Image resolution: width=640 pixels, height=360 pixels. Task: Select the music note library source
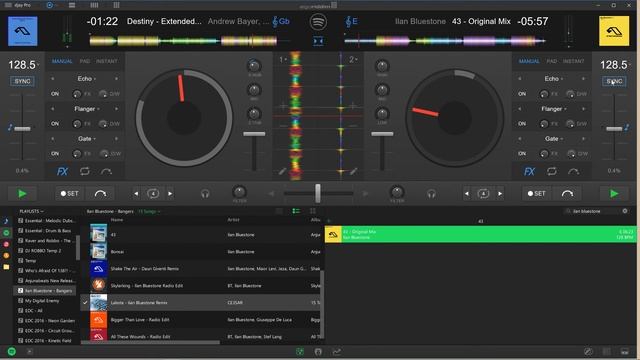(x=6, y=221)
